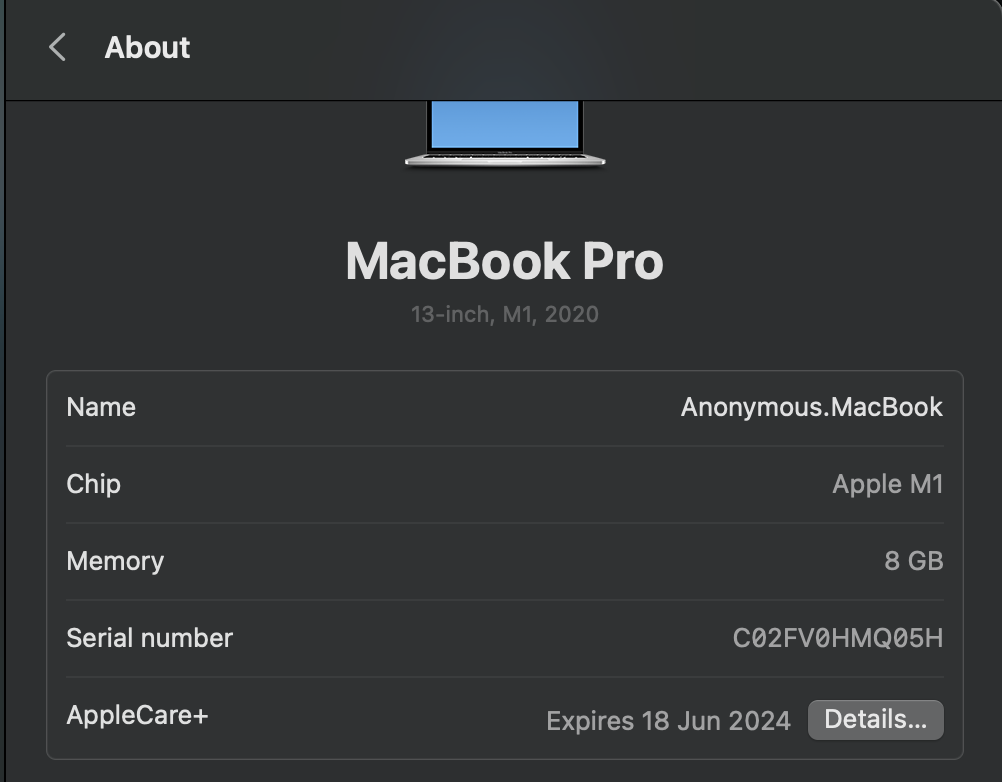Select the 13-inch, M1, 2020 subtitle
Viewport: 1002px width, 782px height.
(x=504, y=314)
